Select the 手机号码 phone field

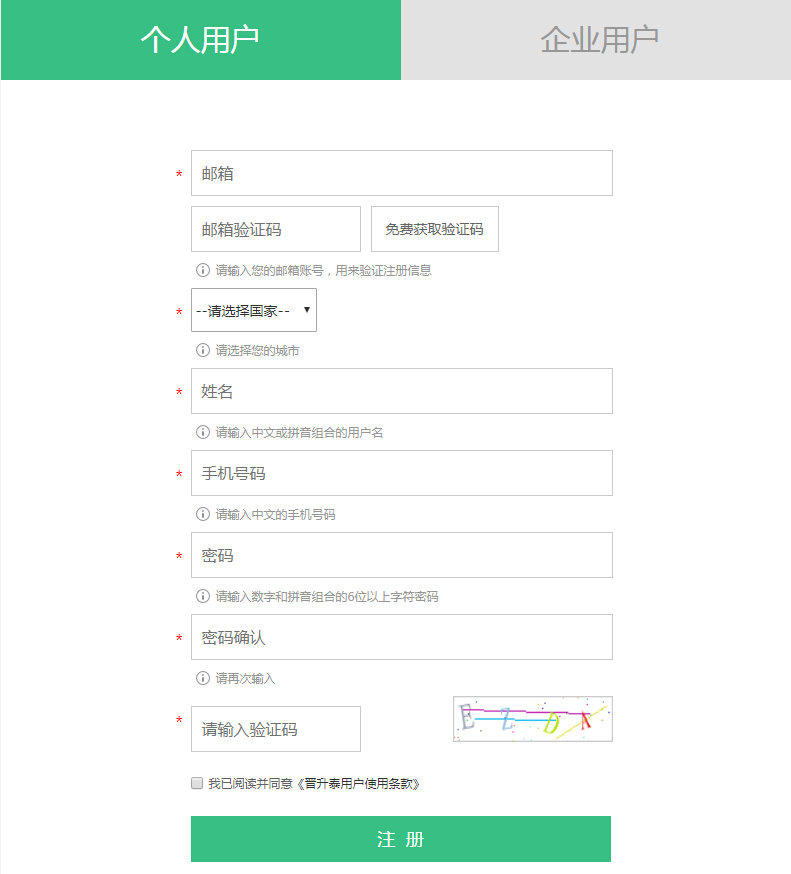coord(401,473)
